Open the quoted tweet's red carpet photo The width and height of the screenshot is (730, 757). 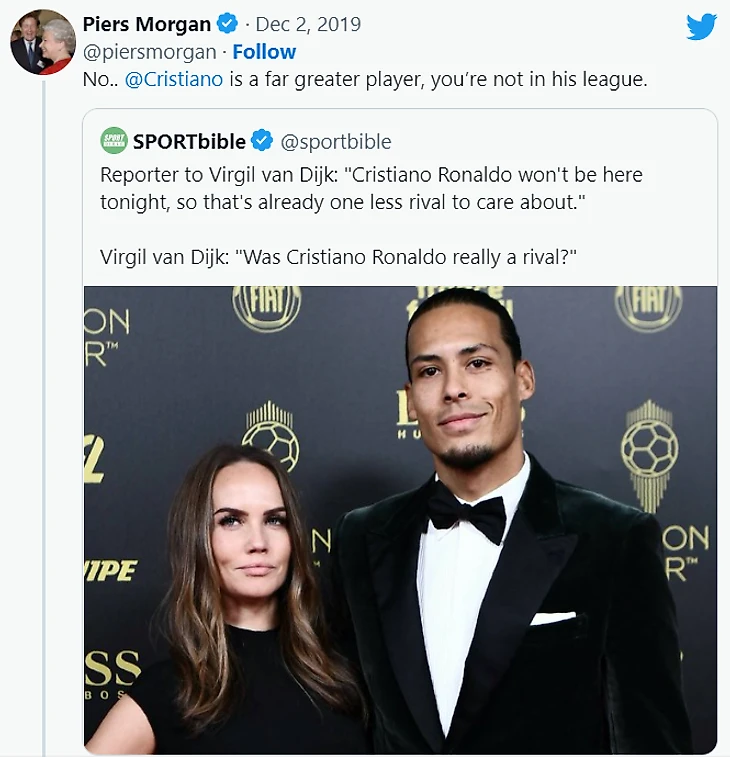[x=400, y=520]
